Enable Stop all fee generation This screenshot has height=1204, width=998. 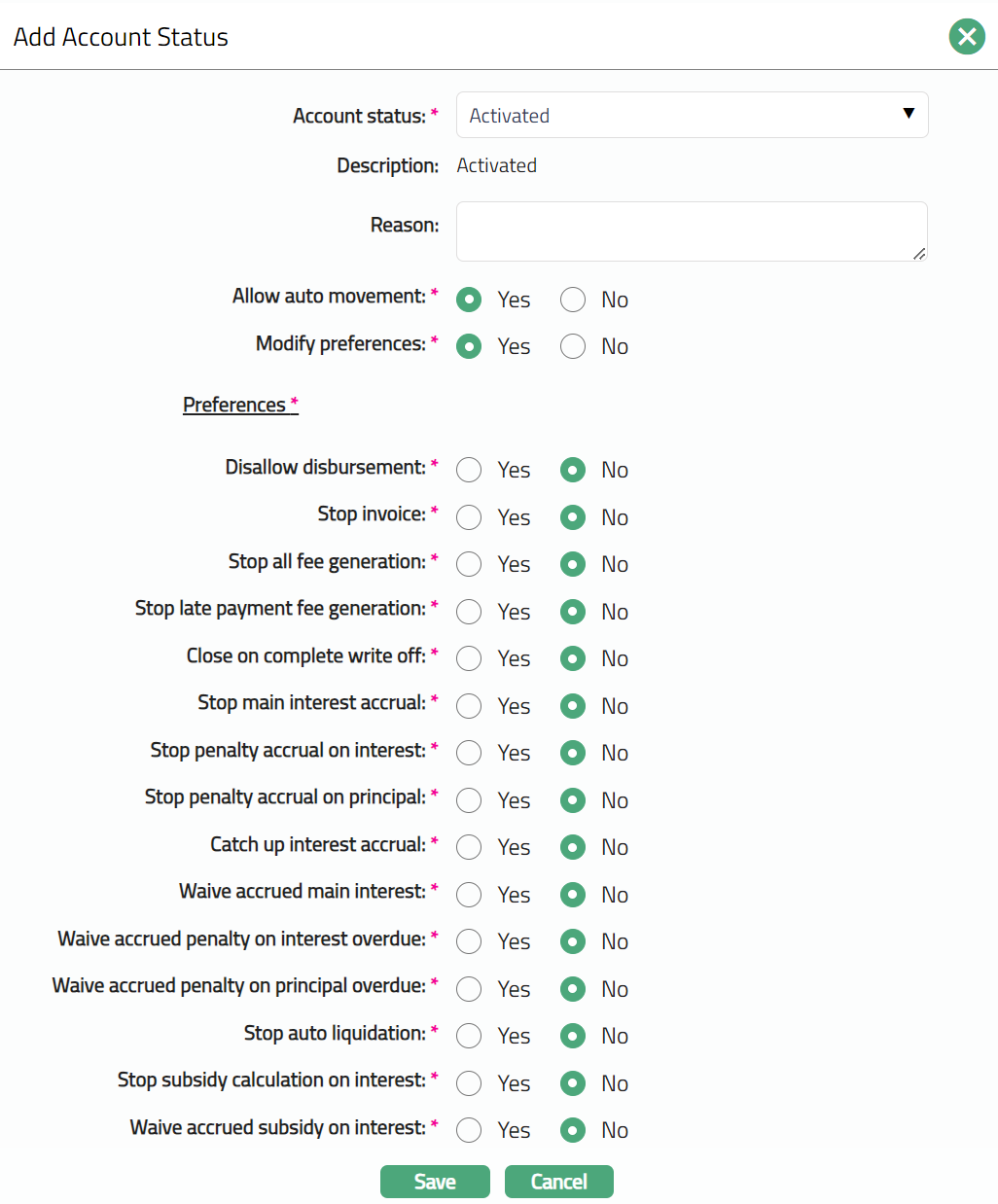click(x=469, y=564)
